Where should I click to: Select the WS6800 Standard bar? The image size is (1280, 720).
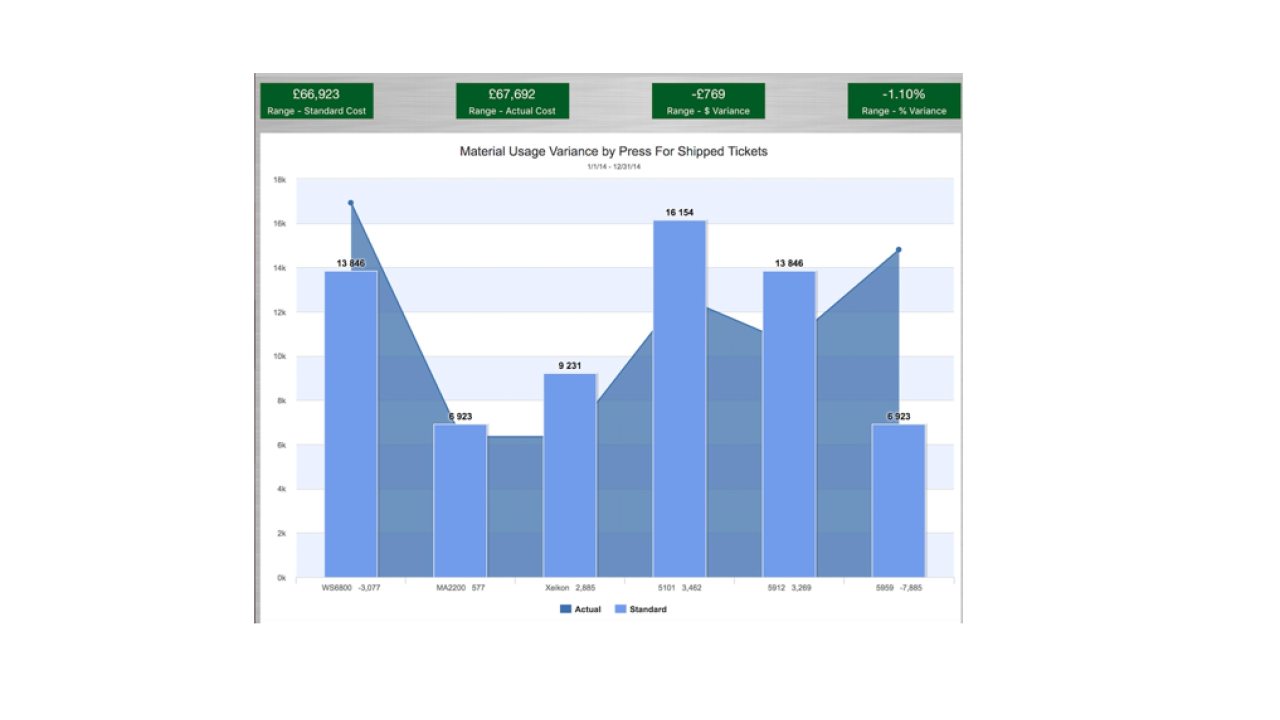point(351,424)
